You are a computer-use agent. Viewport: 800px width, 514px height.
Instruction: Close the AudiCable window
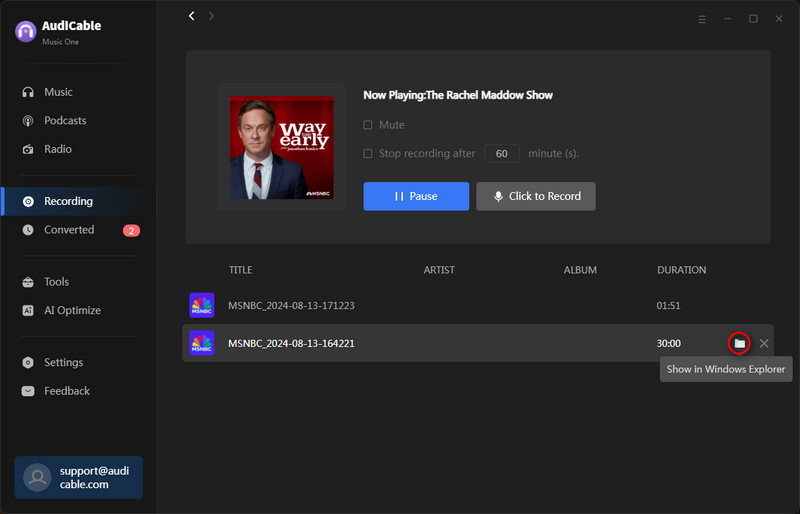[779, 19]
